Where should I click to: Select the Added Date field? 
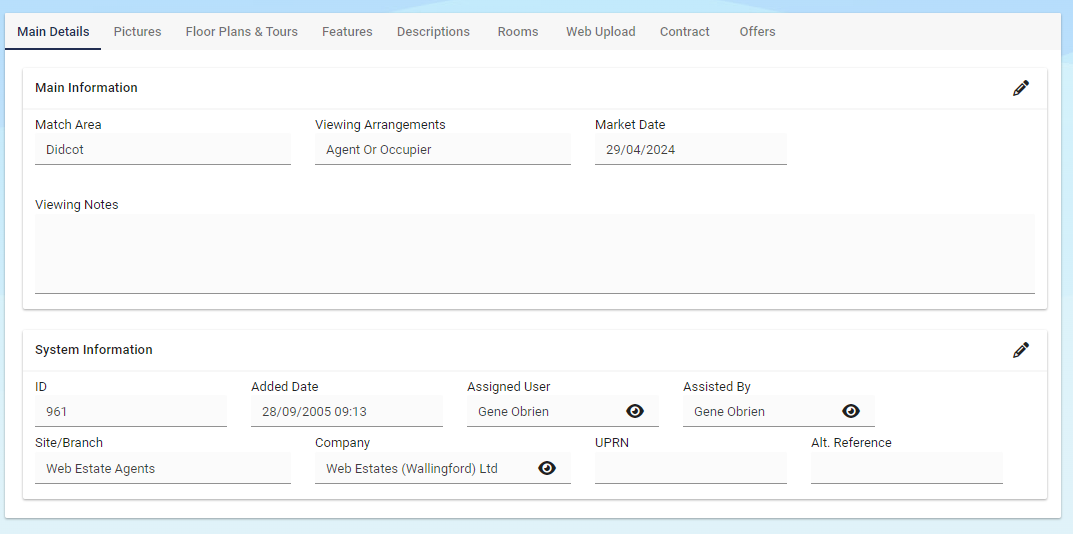click(x=347, y=411)
